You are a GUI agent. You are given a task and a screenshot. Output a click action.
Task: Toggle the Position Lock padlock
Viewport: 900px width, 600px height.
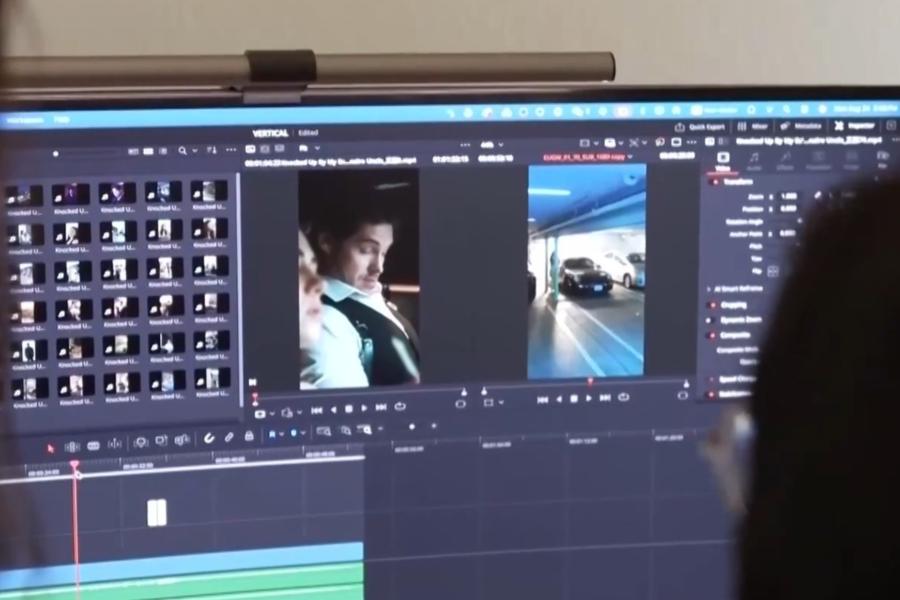pyautogui.click(x=249, y=436)
